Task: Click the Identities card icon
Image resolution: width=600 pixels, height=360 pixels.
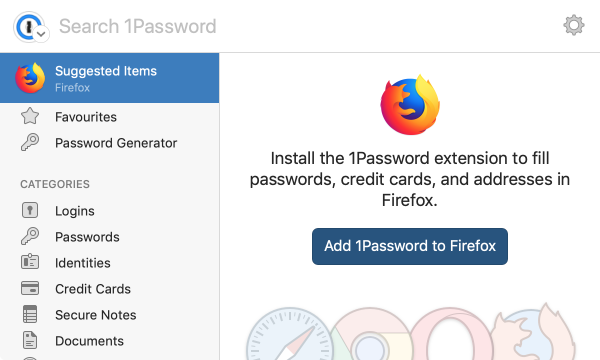Action: [30, 262]
